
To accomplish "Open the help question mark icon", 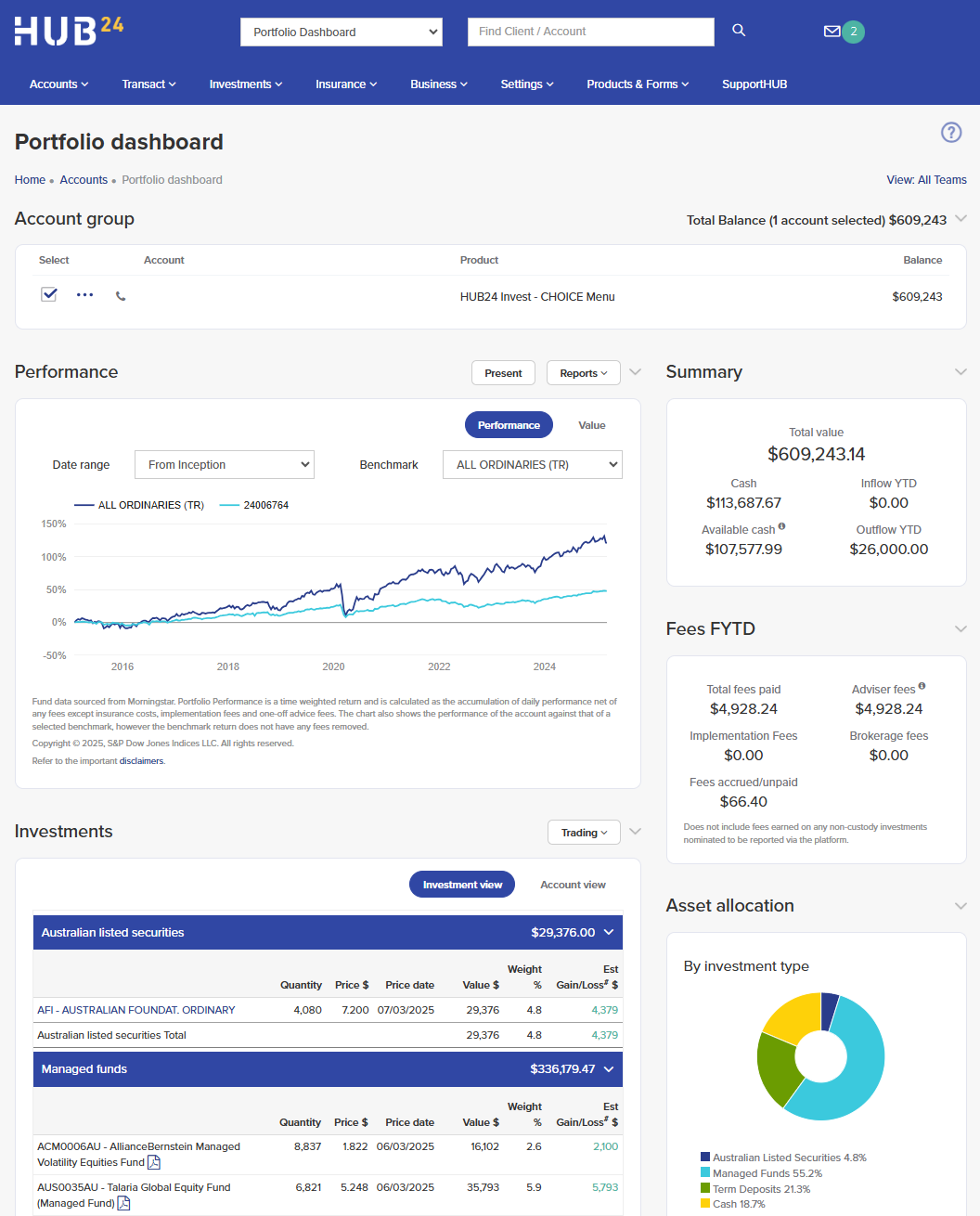I will click(951, 133).
